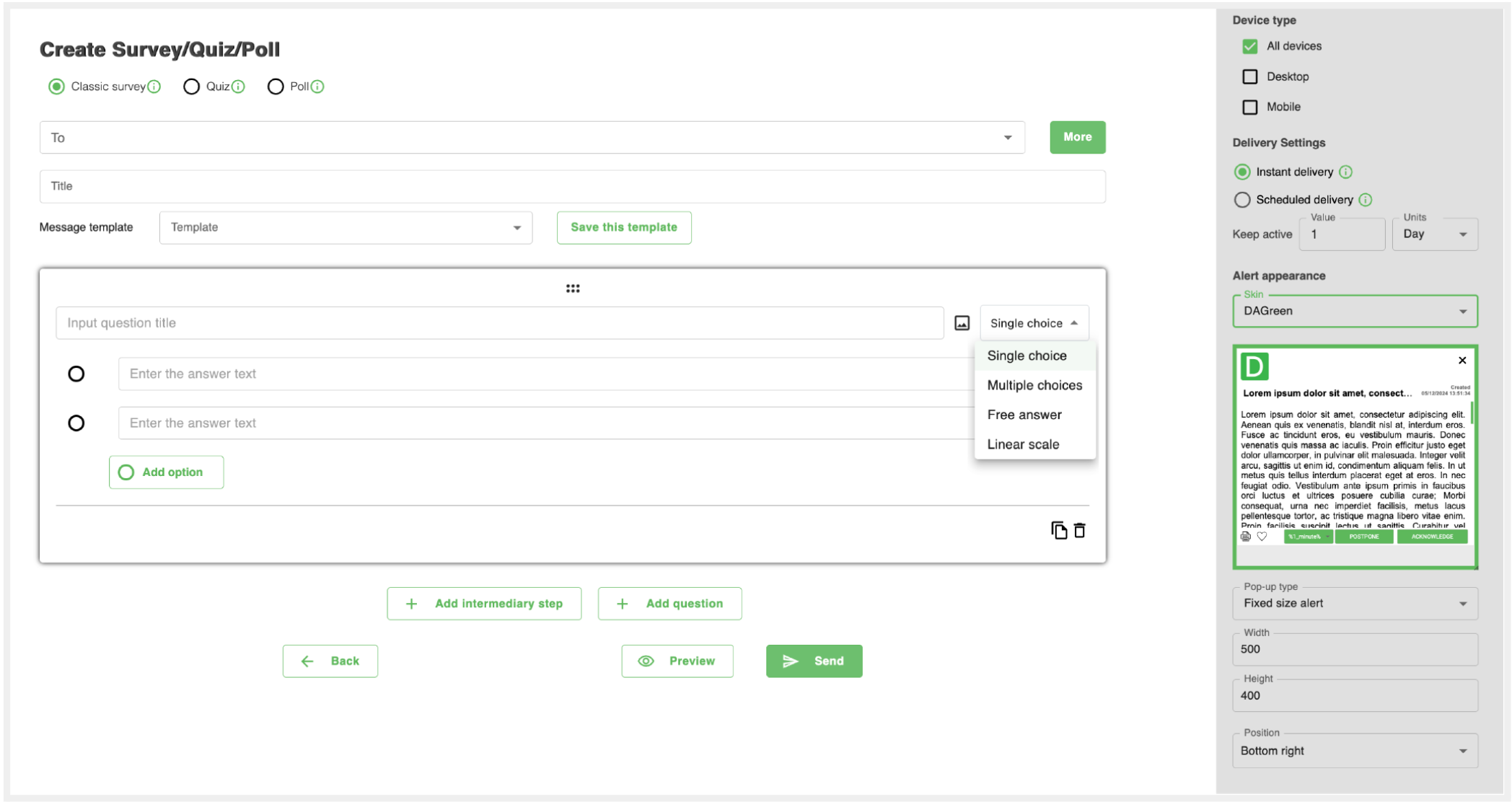The width and height of the screenshot is (1512, 802).
Task: Click the alert preview scrollbar
Action: pyautogui.click(x=1472, y=413)
